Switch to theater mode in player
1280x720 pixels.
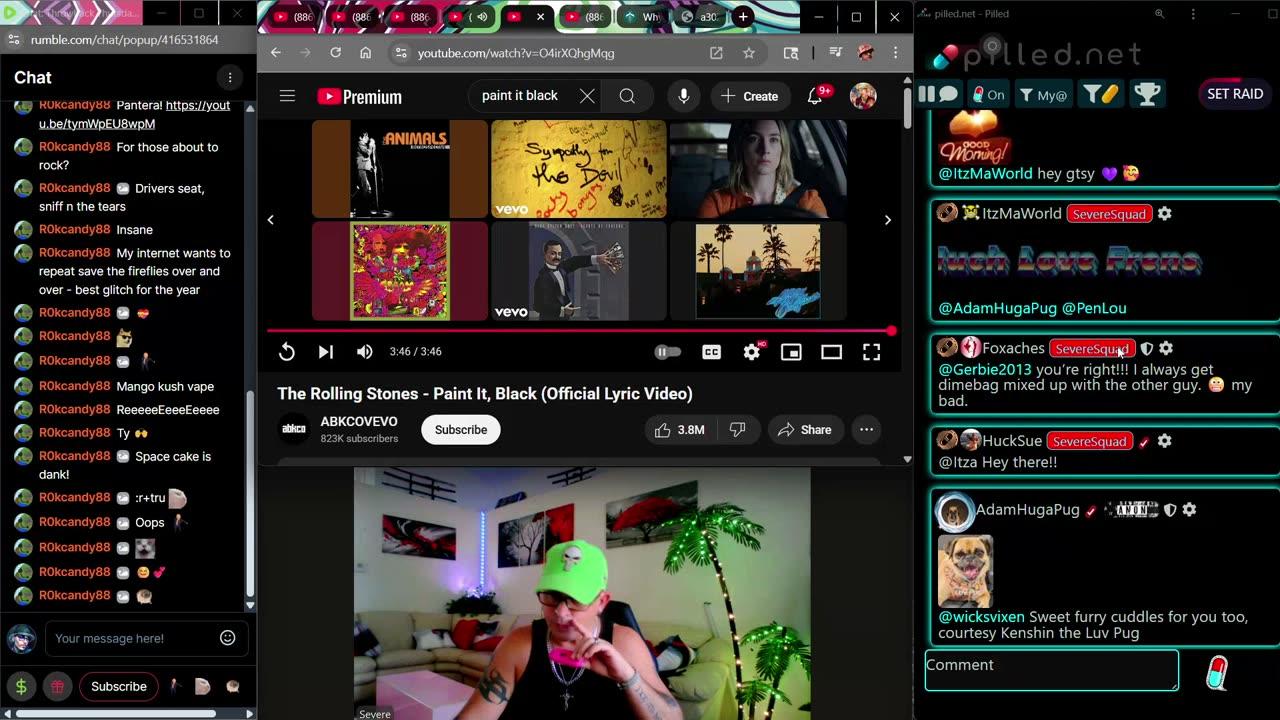point(831,352)
